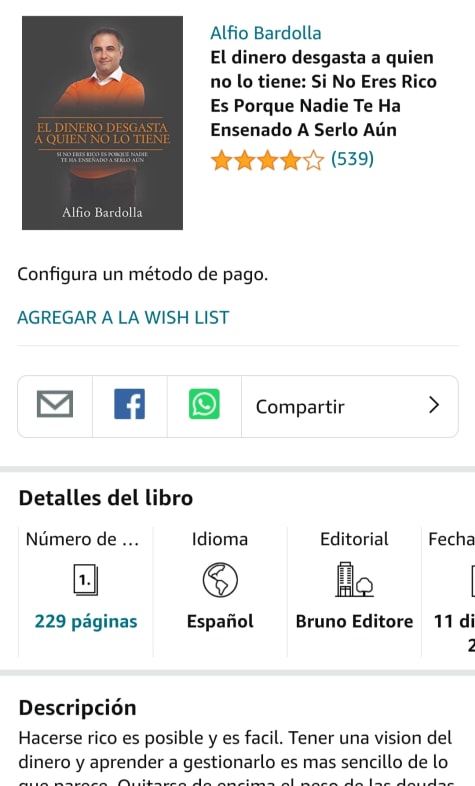This screenshot has width=475, height=786.
Task: Tap the Editorial building icon
Action: [x=354, y=579]
